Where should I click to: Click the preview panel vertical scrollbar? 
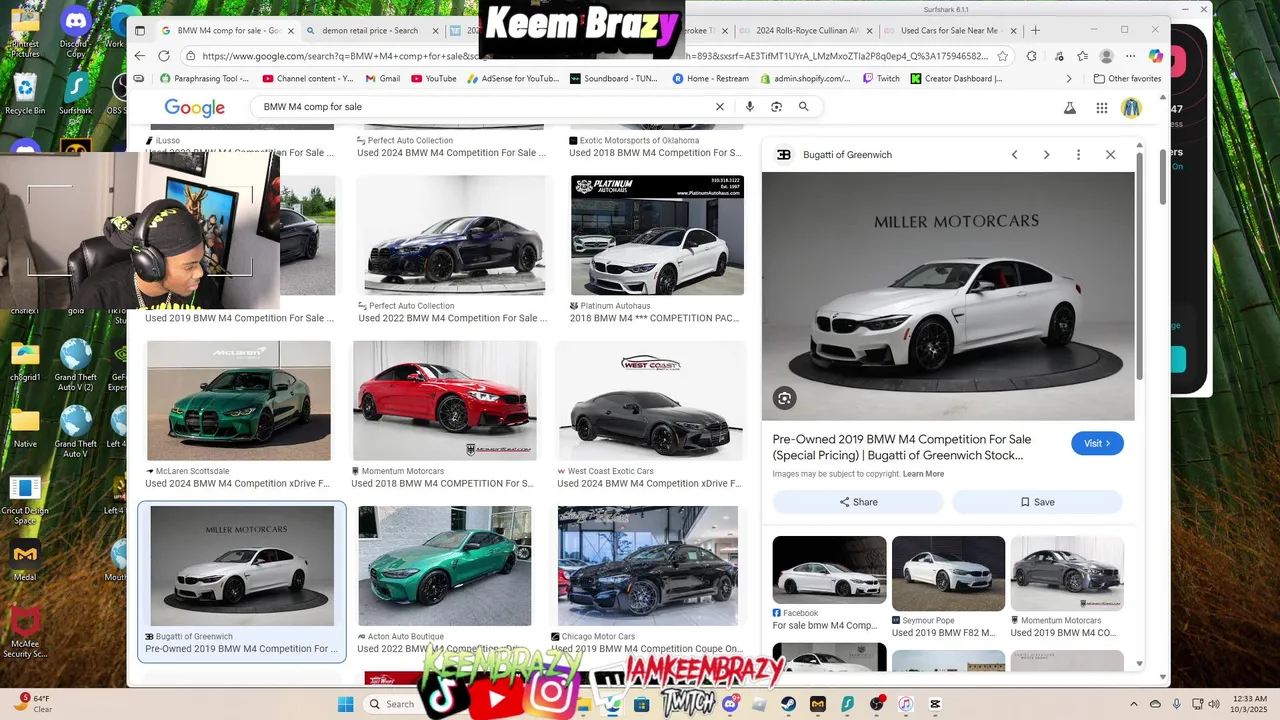(x=1139, y=265)
